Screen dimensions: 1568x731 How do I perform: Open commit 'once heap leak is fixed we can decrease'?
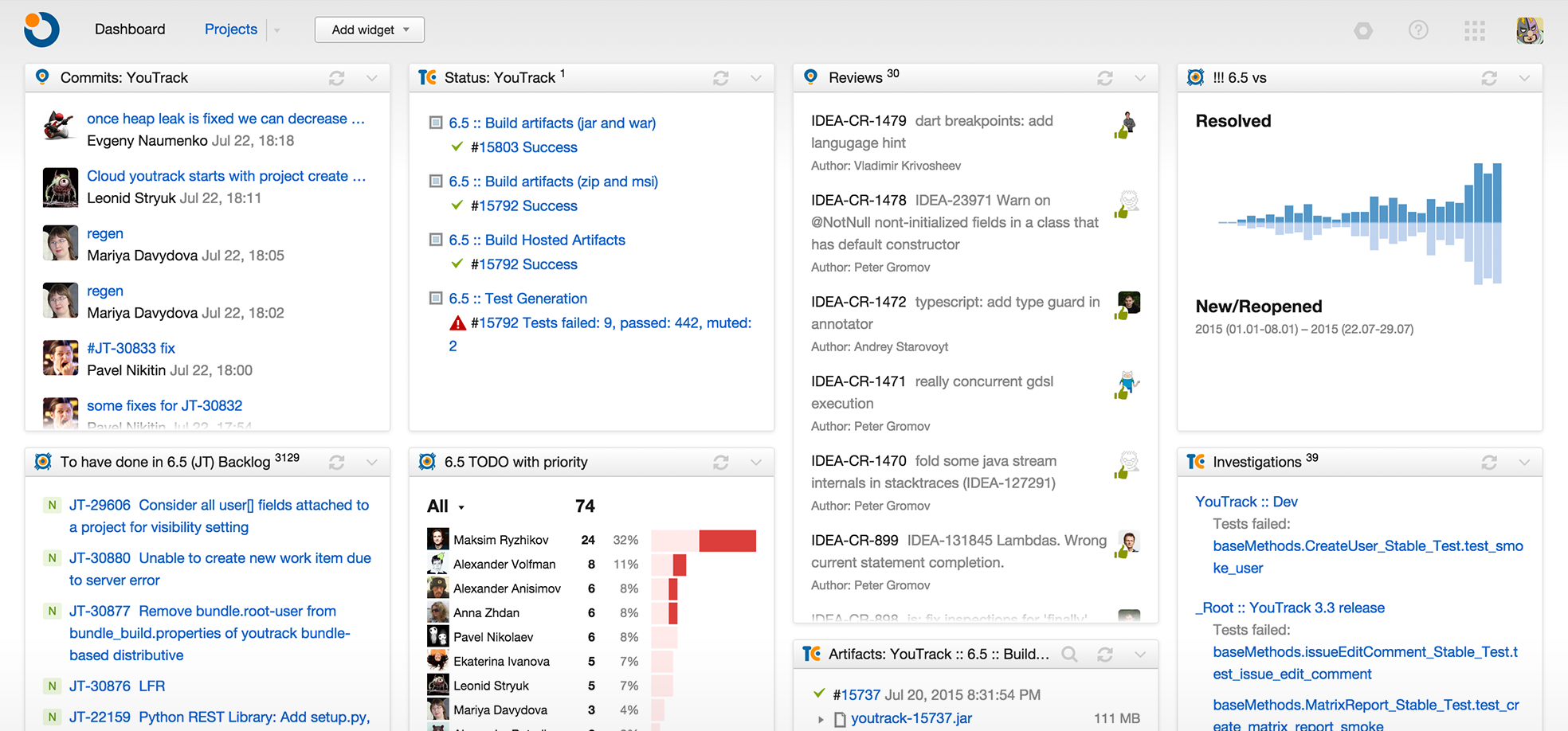[x=225, y=119]
